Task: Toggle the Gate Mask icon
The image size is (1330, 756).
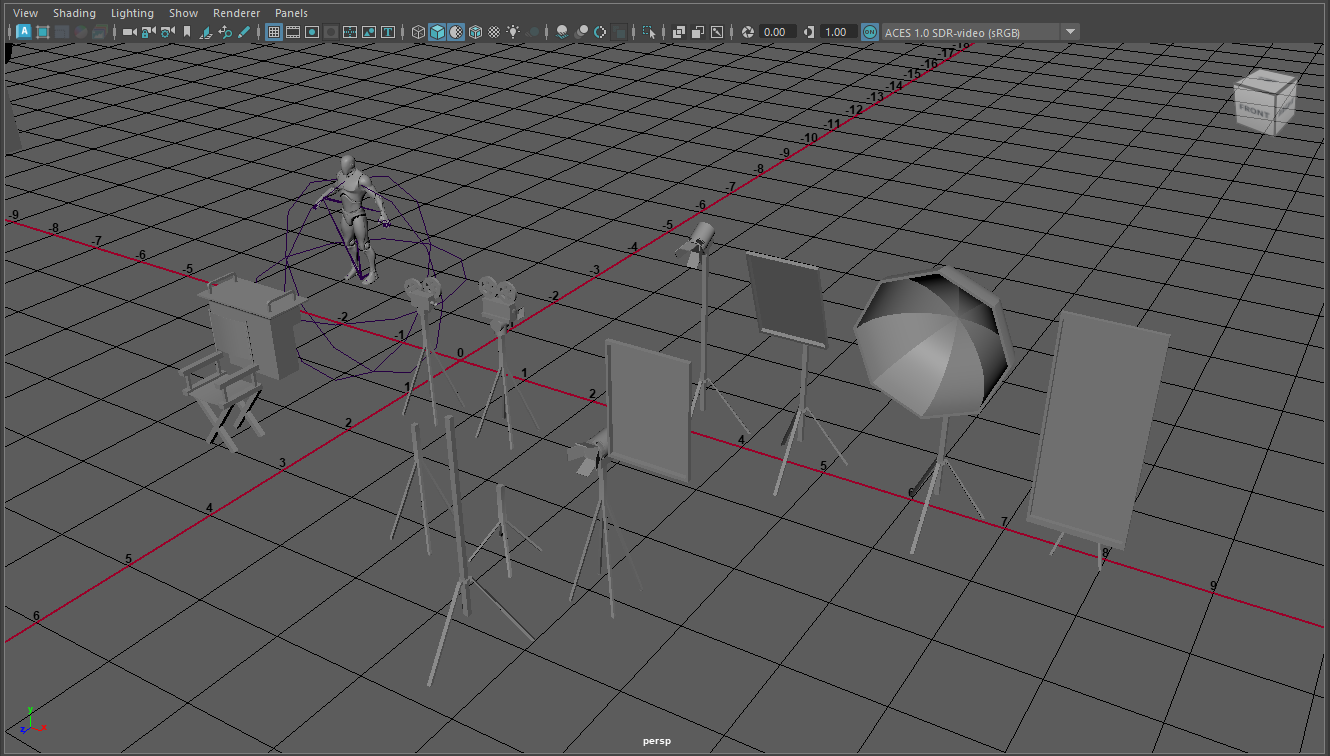Action: click(331, 32)
